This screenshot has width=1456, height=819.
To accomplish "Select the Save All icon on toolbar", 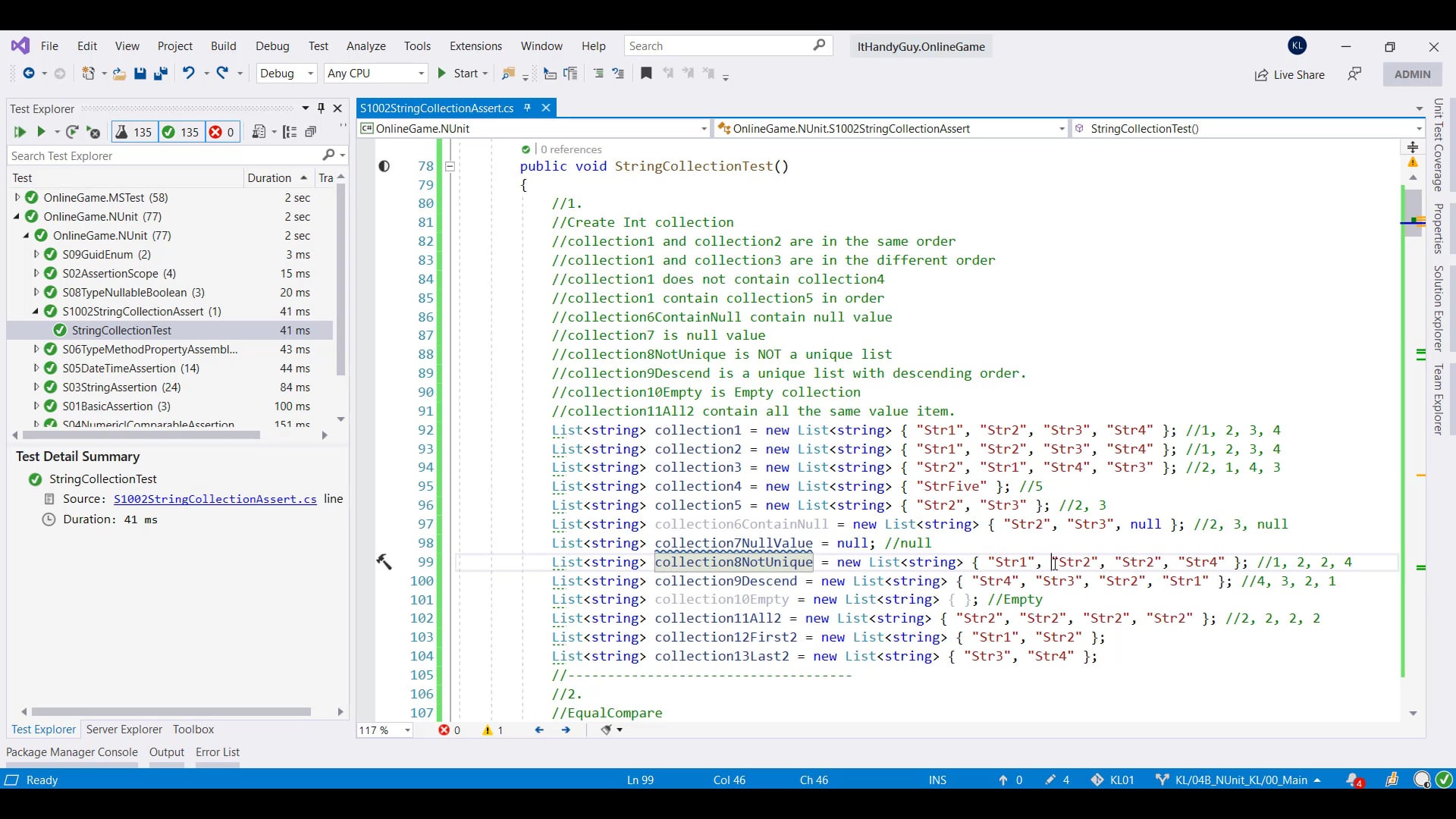I will pos(160,74).
